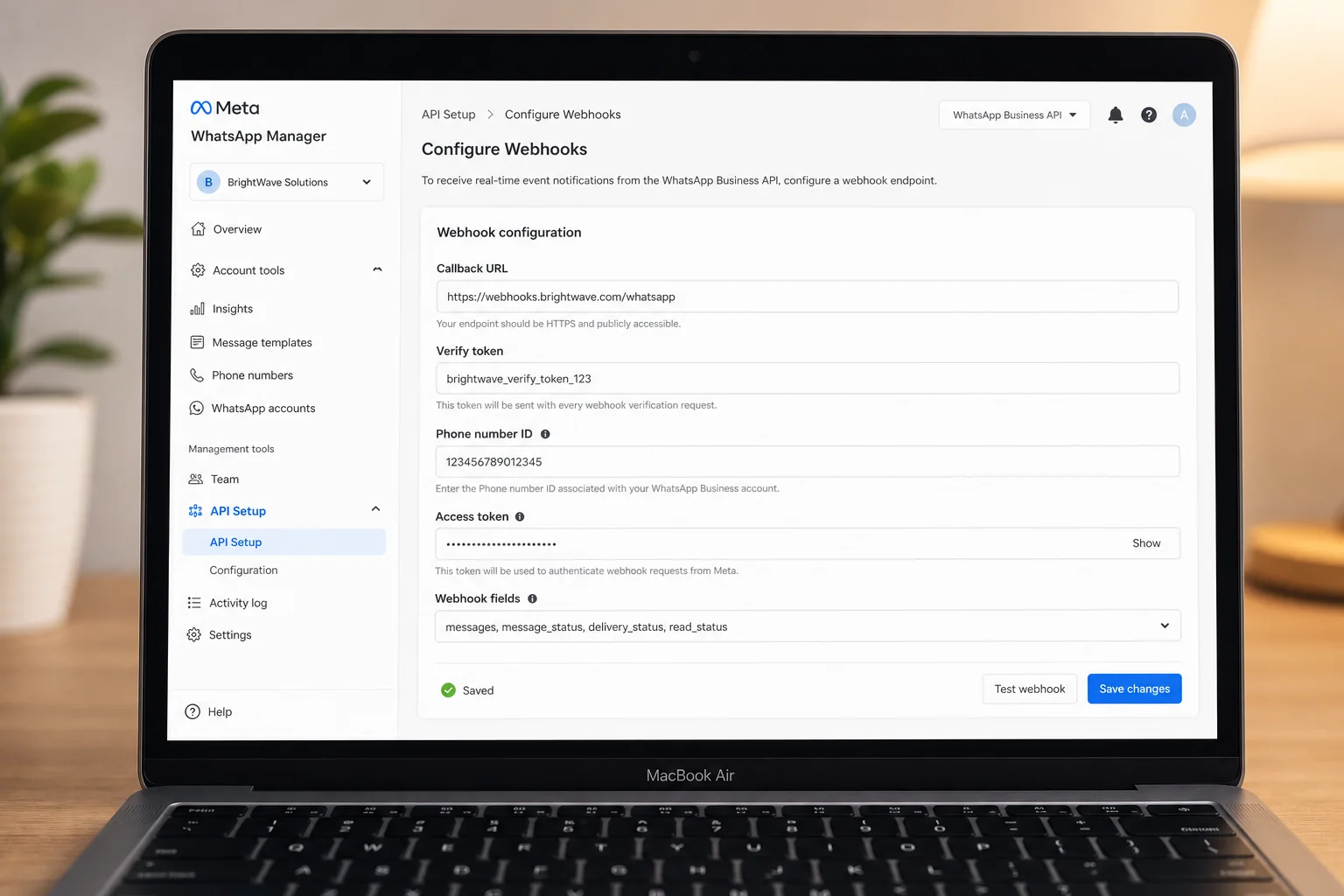Open the WhatsApp Business API dropdown

point(1014,115)
